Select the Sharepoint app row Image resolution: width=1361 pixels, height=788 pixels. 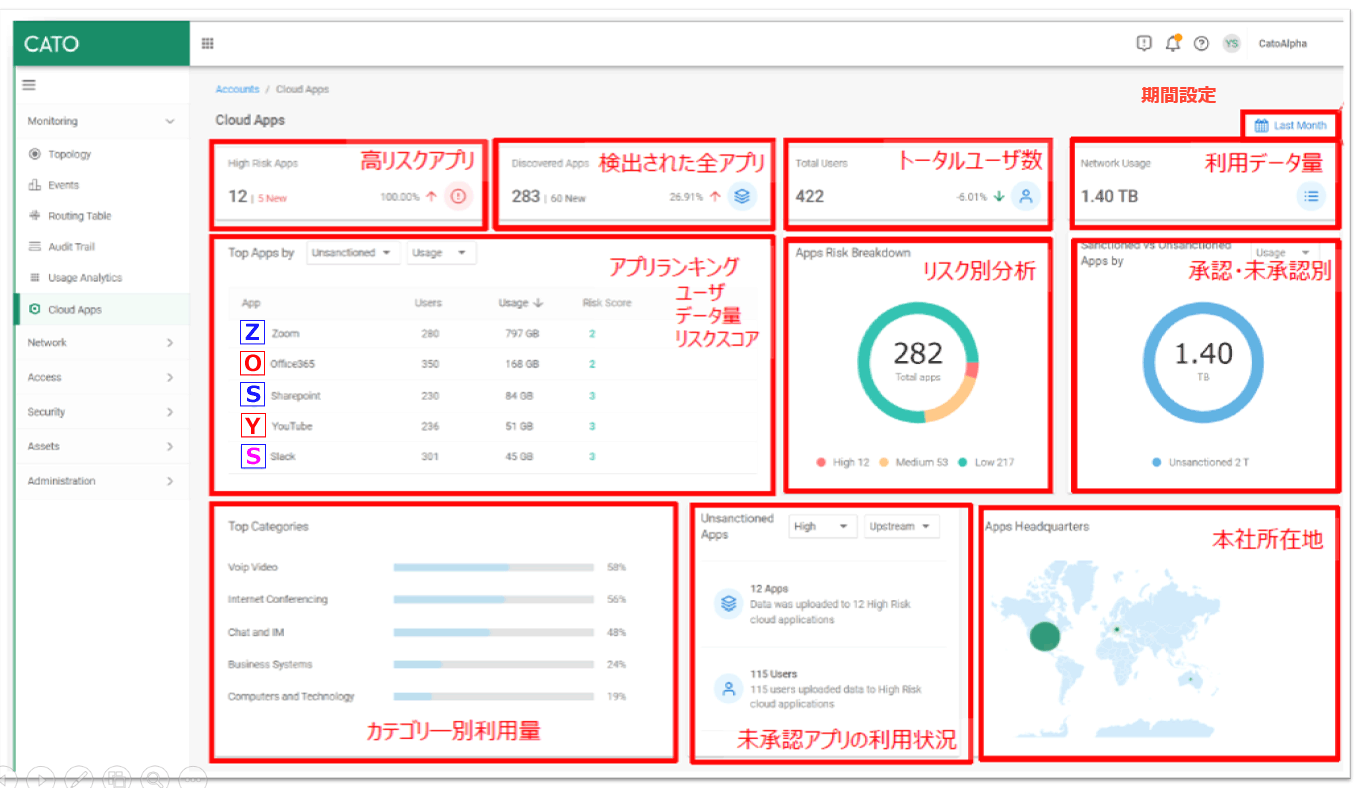click(x=491, y=396)
